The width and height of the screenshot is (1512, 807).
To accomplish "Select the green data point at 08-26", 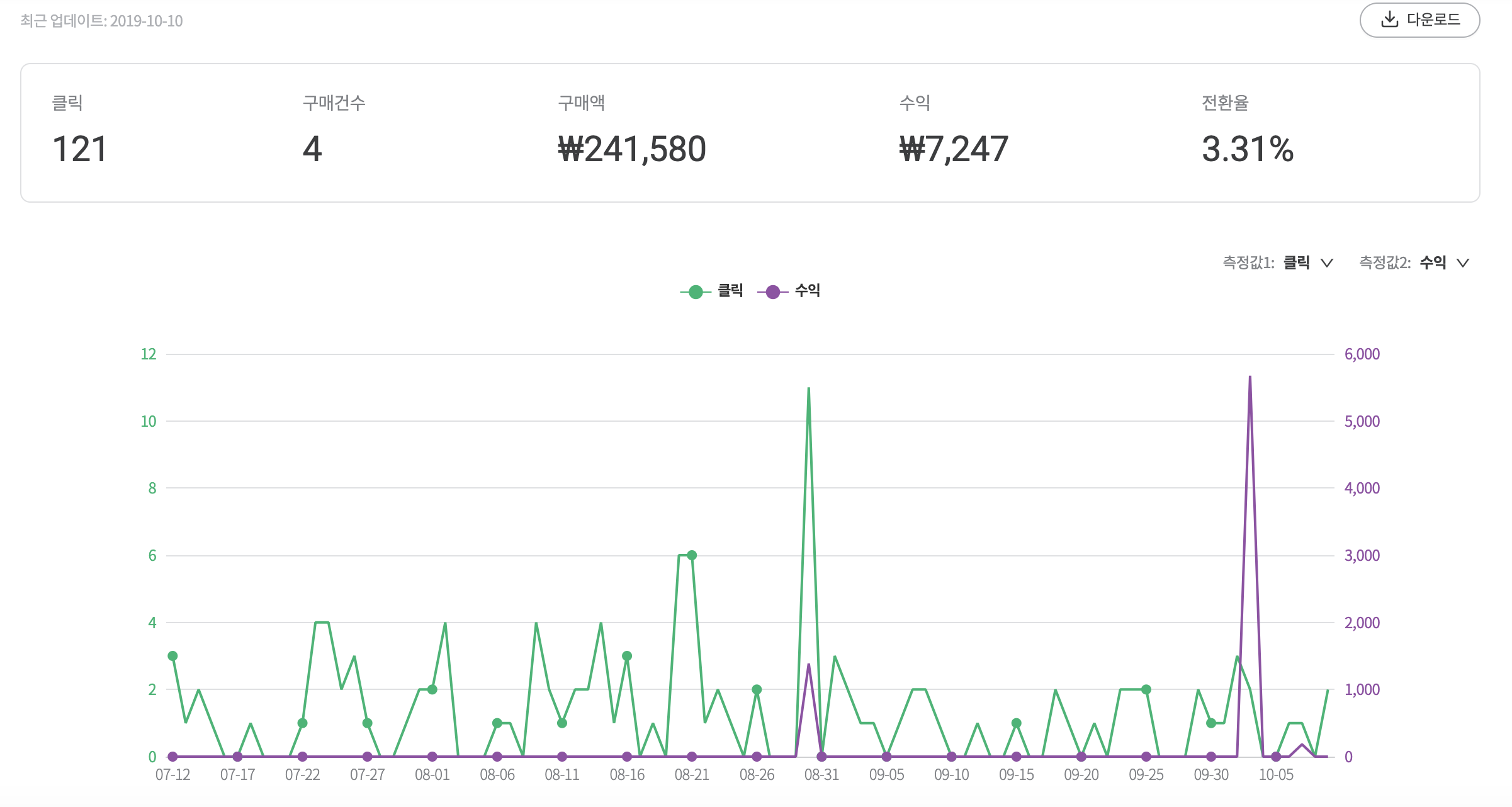I will [757, 689].
